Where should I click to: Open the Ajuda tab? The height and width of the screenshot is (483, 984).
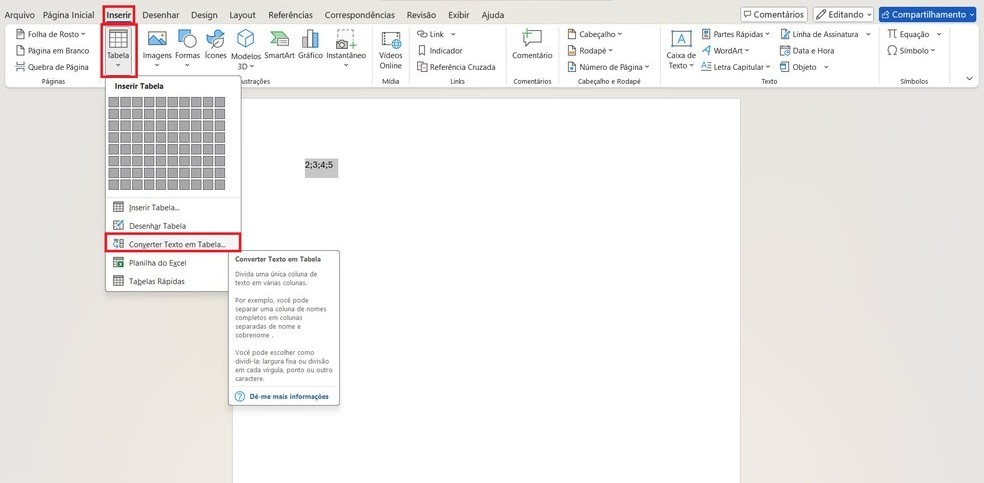[493, 15]
